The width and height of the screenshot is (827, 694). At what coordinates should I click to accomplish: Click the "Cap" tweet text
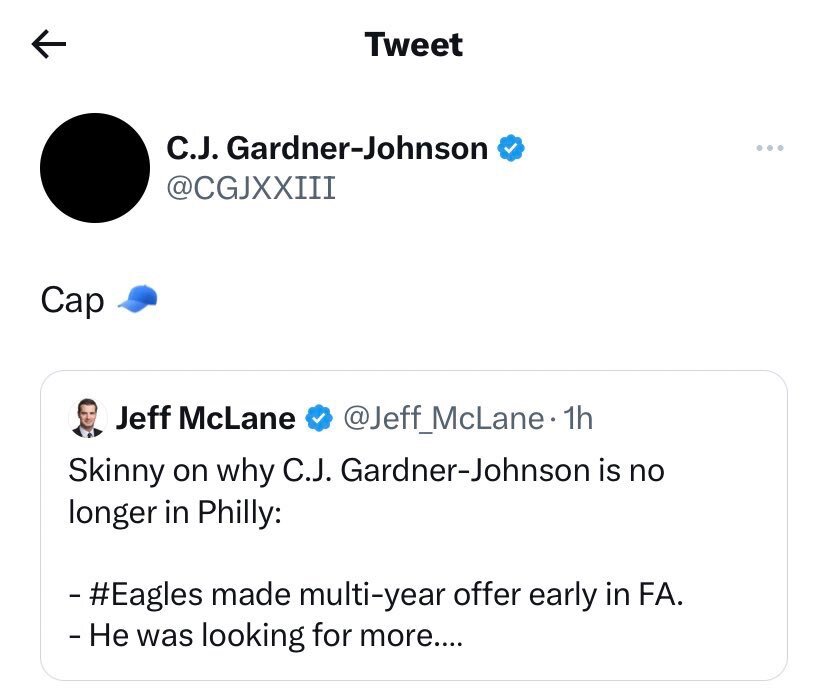[x=73, y=300]
